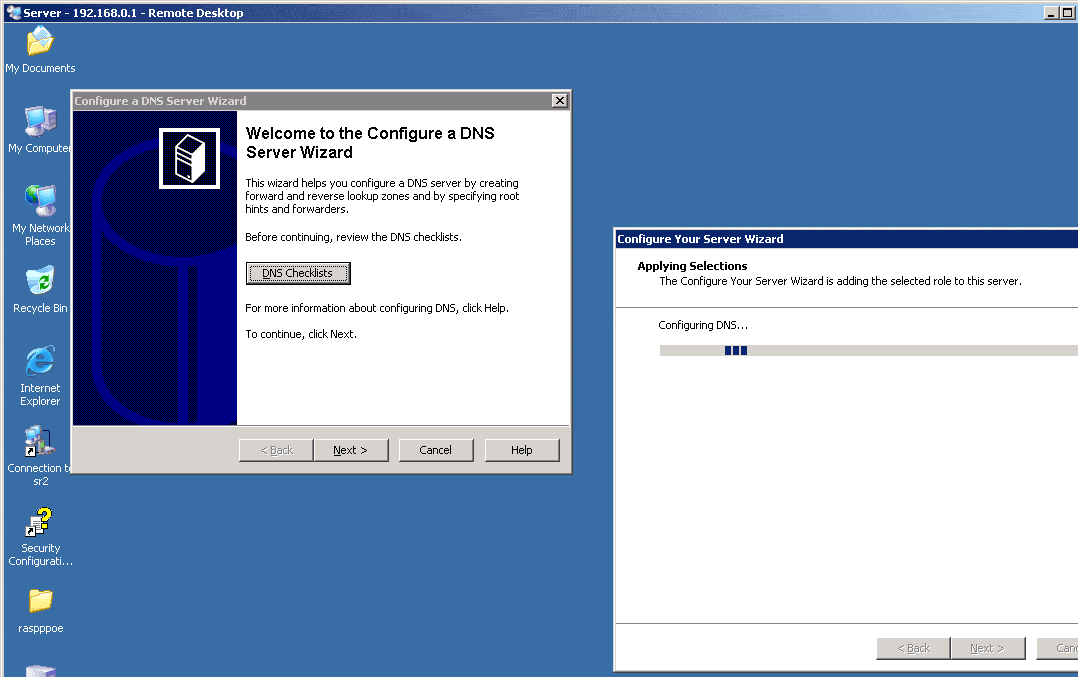Click Next in Configure Your Server Wizard
This screenshot has height=677, width=1078.
(x=988, y=648)
